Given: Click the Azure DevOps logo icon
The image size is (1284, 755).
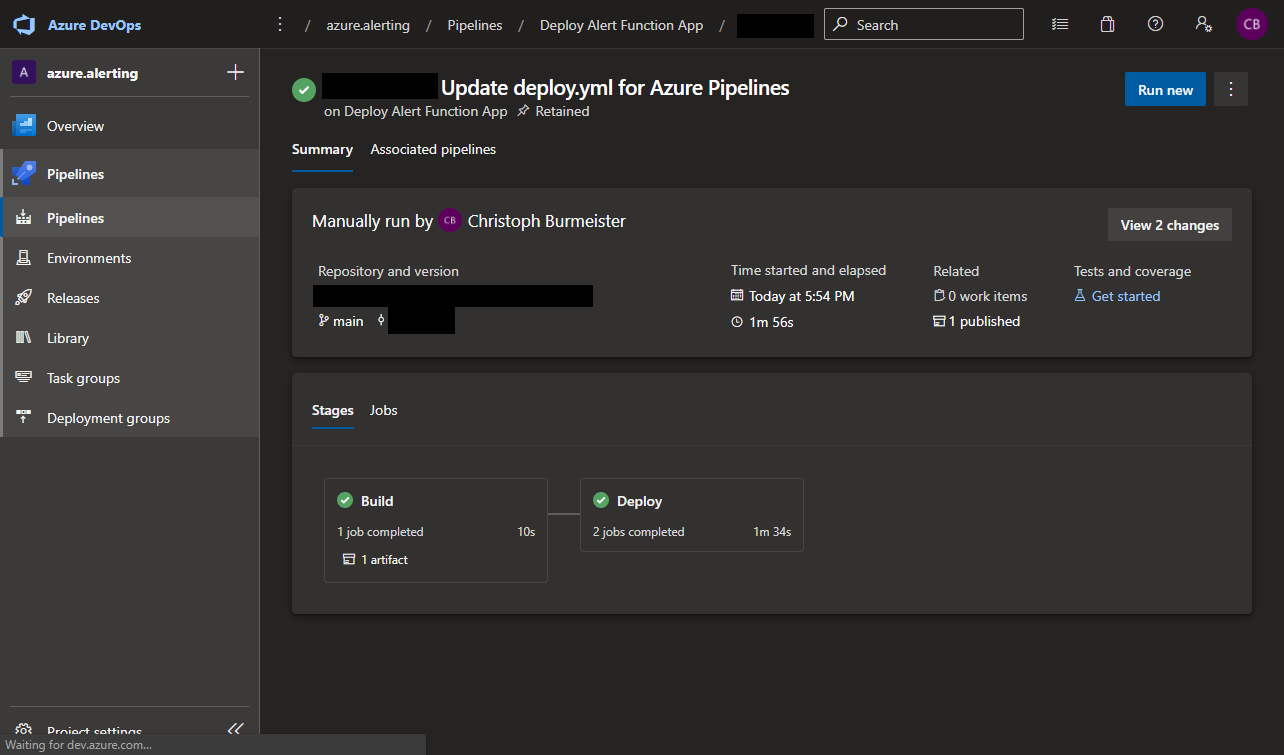Looking at the screenshot, I should (x=24, y=25).
